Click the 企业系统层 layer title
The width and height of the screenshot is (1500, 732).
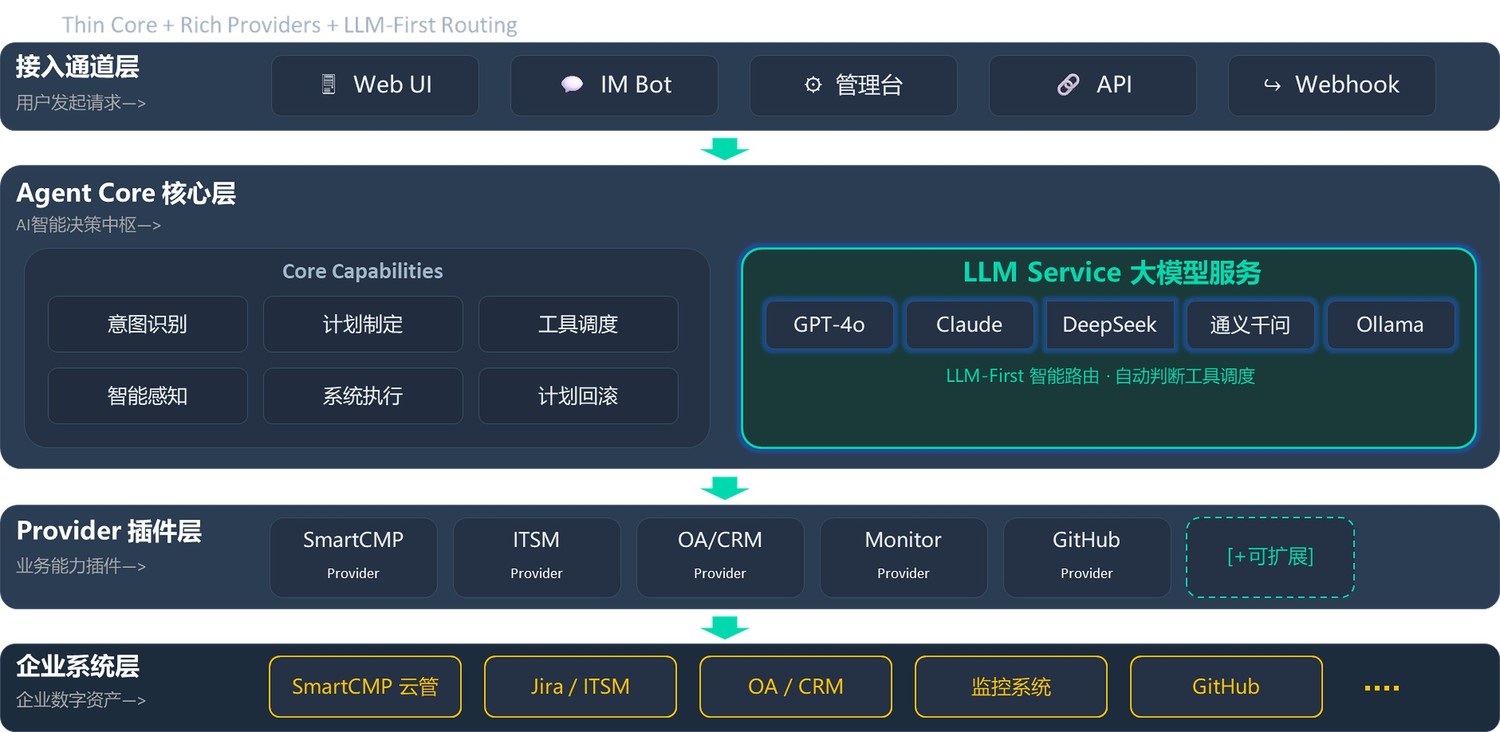pyautogui.click(x=77, y=667)
